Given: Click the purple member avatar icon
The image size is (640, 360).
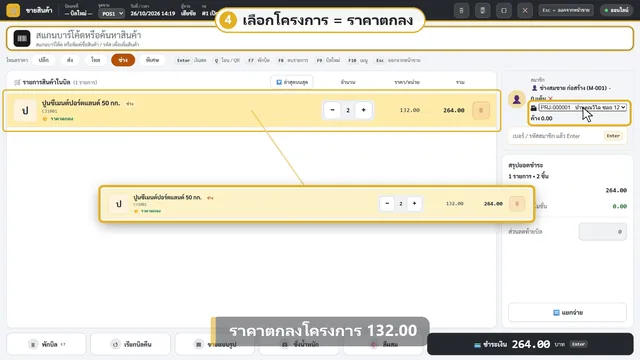Looking at the screenshot, I should pos(516,99).
